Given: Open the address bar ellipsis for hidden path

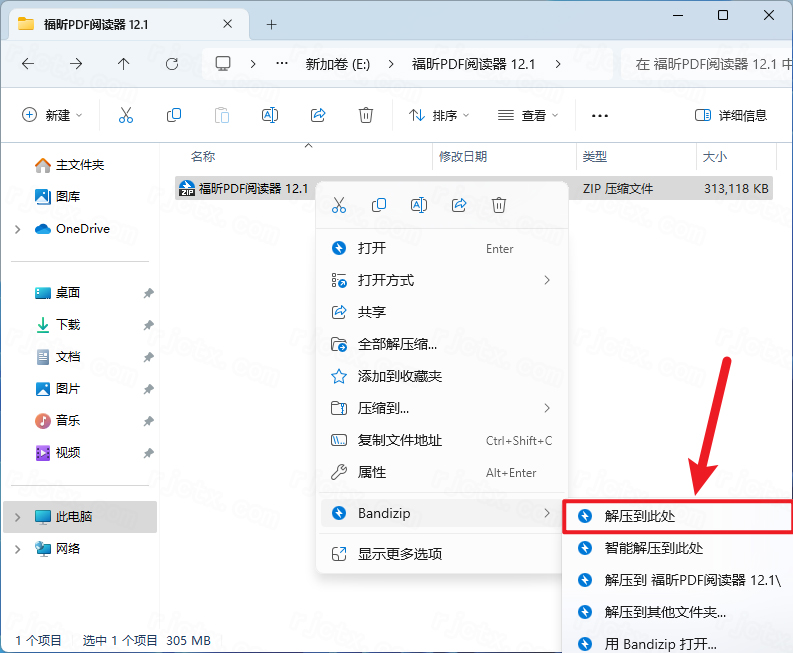Looking at the screenshot, I should [x=282, y=64].
